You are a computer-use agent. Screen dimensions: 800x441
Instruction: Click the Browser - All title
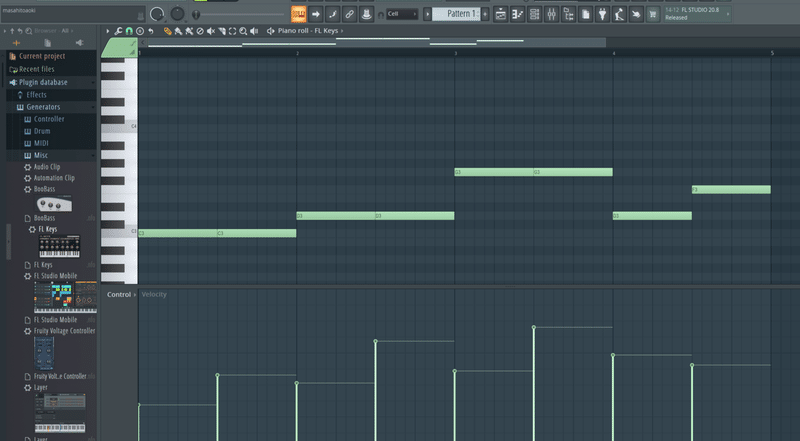(51, 31)
